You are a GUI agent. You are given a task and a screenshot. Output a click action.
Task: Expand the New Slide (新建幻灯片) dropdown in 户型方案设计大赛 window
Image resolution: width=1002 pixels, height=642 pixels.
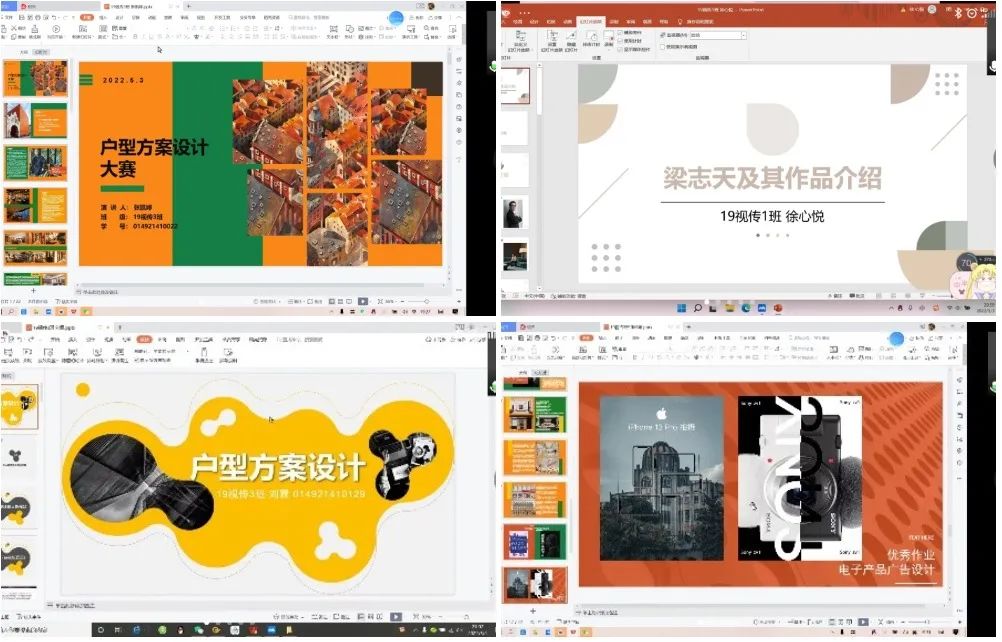[93, 37]
